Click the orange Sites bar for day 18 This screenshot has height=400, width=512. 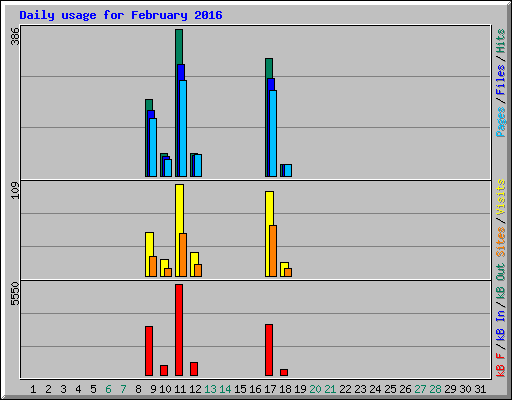coord(288,272)
